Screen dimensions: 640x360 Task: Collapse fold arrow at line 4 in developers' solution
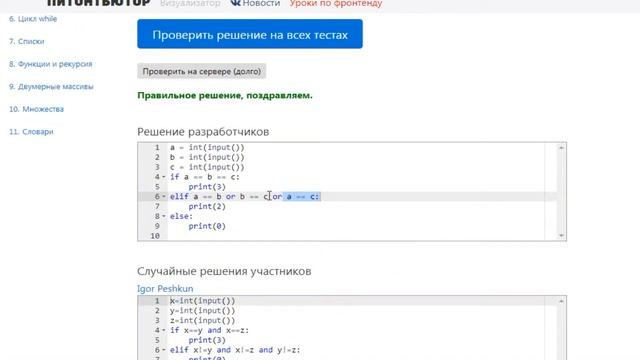(164, 177)
